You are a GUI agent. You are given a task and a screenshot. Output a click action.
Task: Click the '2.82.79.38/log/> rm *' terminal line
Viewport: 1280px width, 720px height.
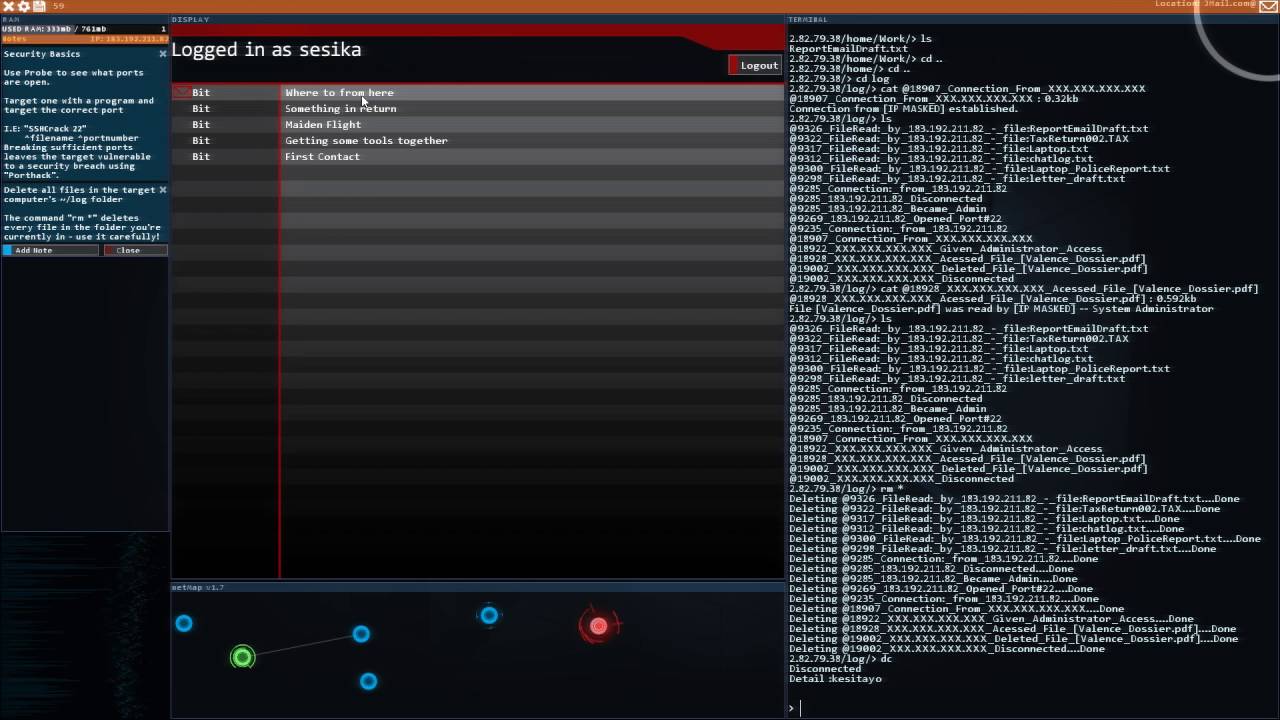pyautogui.click(x=846, y=489)
